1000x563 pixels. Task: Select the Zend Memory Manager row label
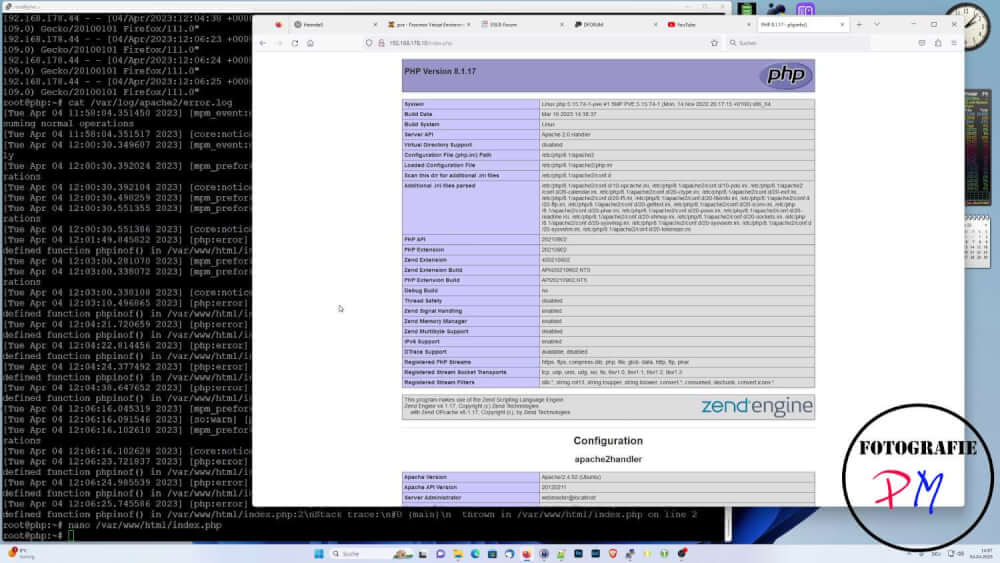pyautogui.click(x=436, y=321)
